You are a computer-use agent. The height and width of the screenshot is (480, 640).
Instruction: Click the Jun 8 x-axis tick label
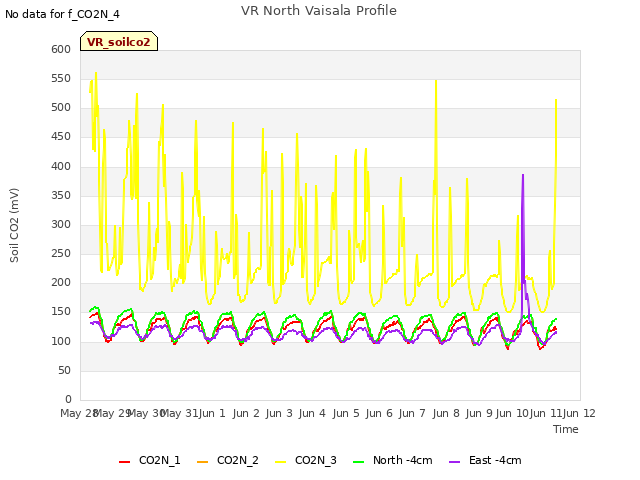click(x=446, y=413)
